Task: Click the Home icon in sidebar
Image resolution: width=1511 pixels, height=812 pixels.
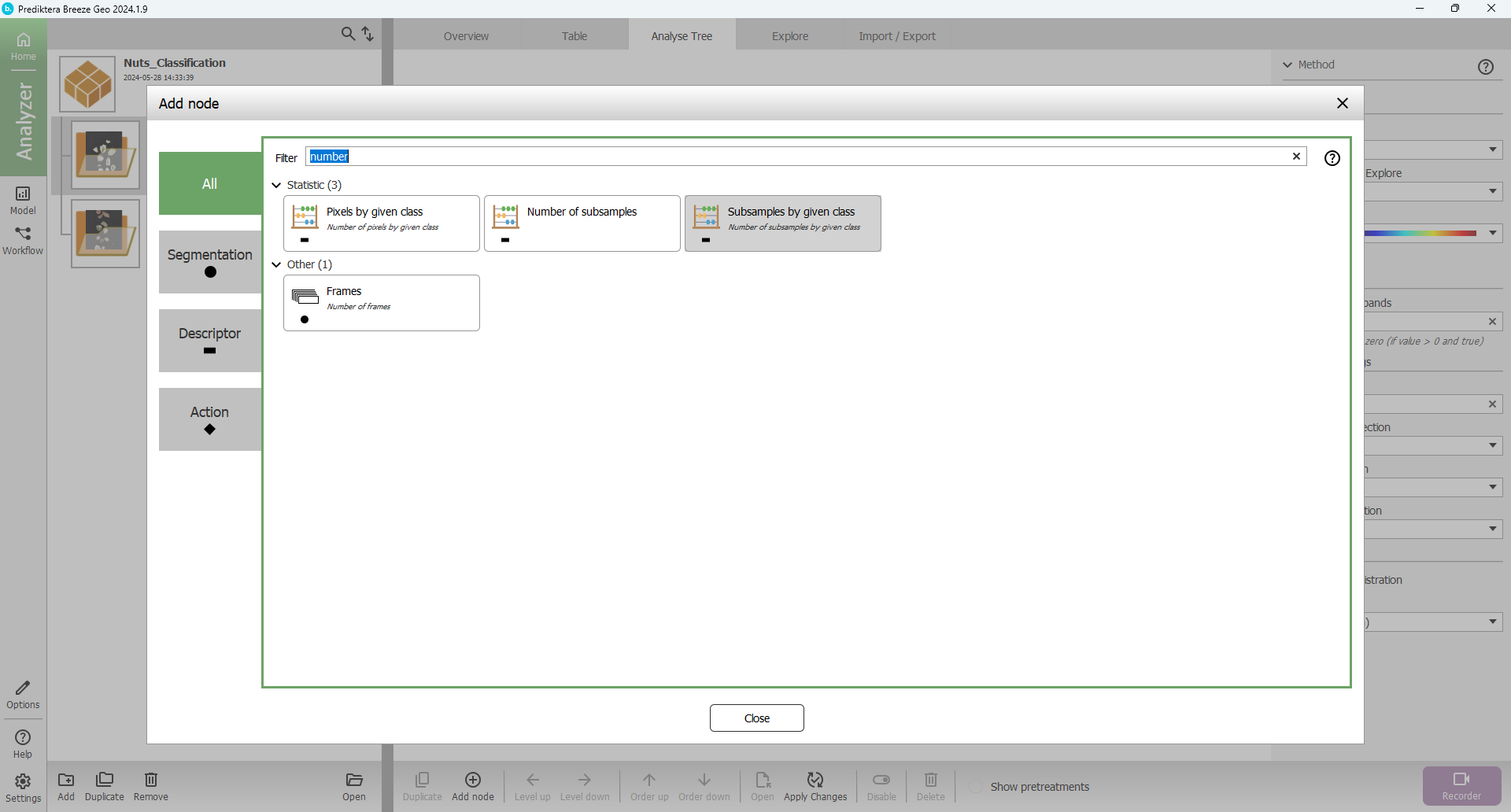Action: (x=23, y=41)
